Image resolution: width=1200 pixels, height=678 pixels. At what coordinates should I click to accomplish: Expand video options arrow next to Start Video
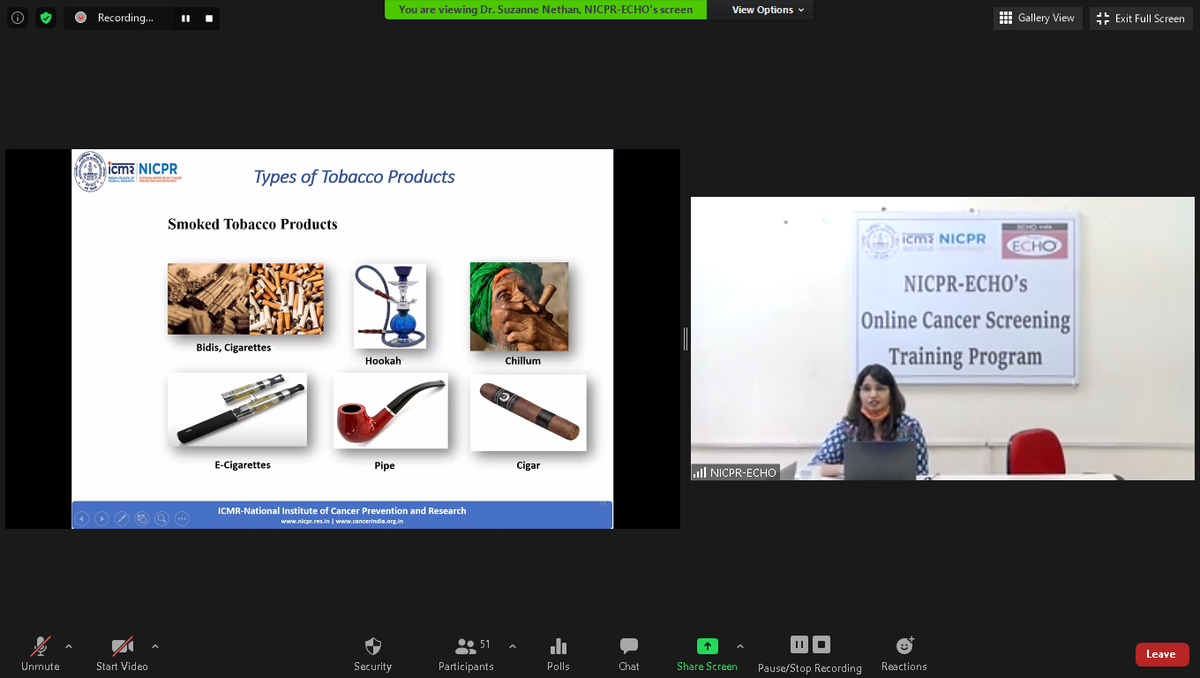tap(155, 646)
